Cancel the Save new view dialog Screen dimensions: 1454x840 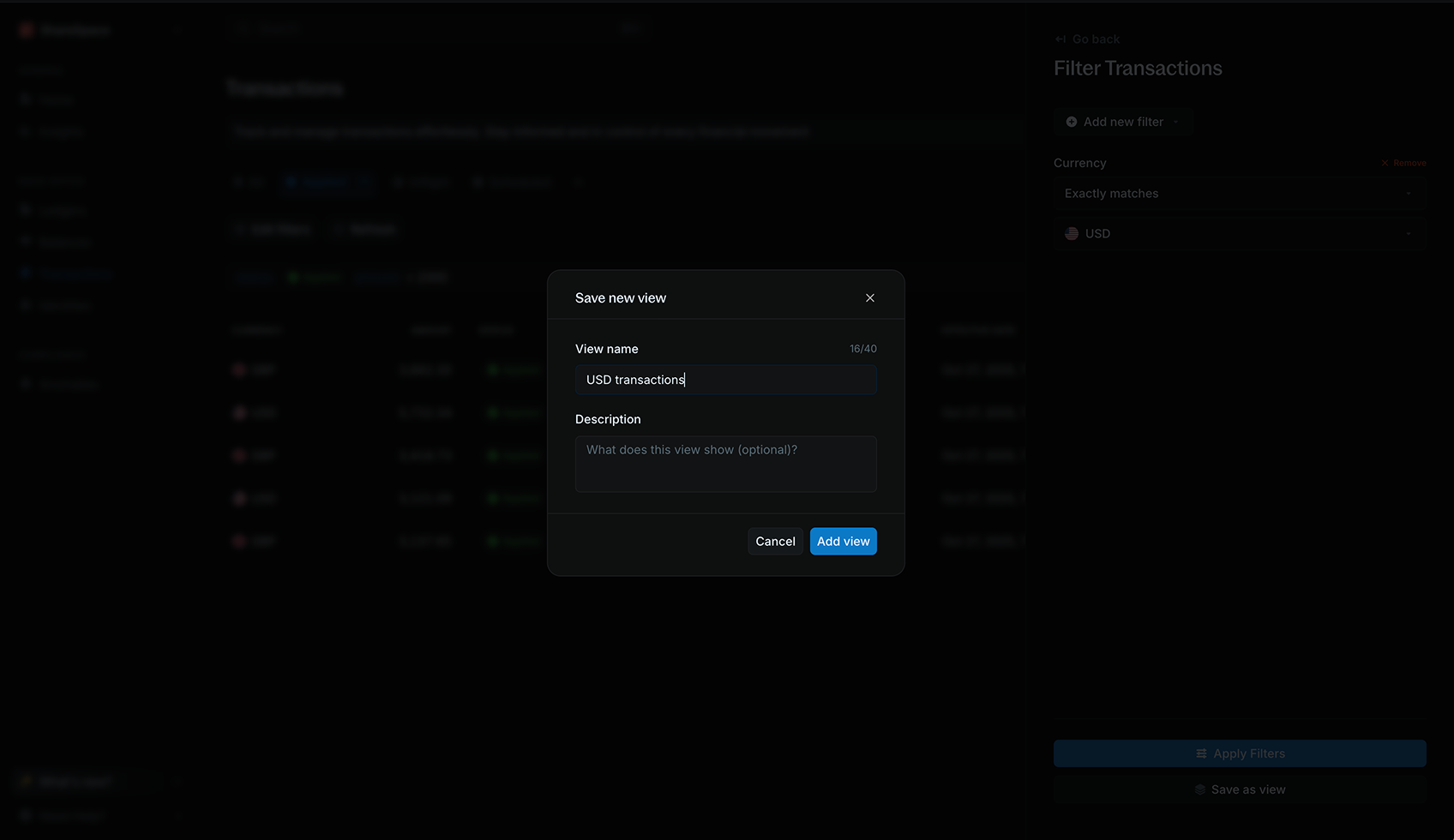[775, 541]
